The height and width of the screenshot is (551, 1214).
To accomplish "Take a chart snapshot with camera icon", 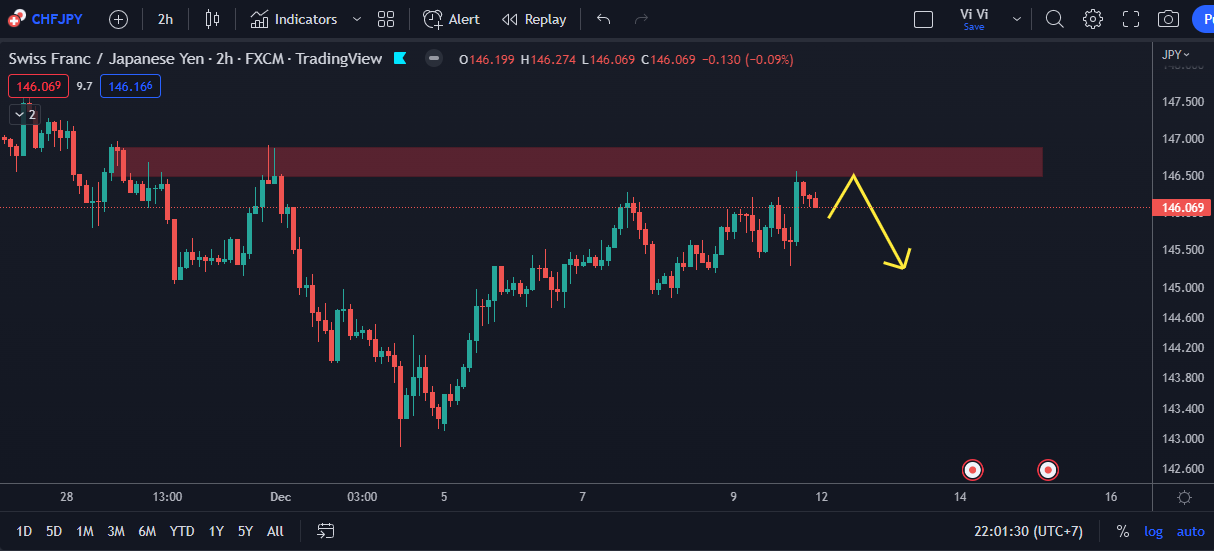I will (x=1168, y=19).
